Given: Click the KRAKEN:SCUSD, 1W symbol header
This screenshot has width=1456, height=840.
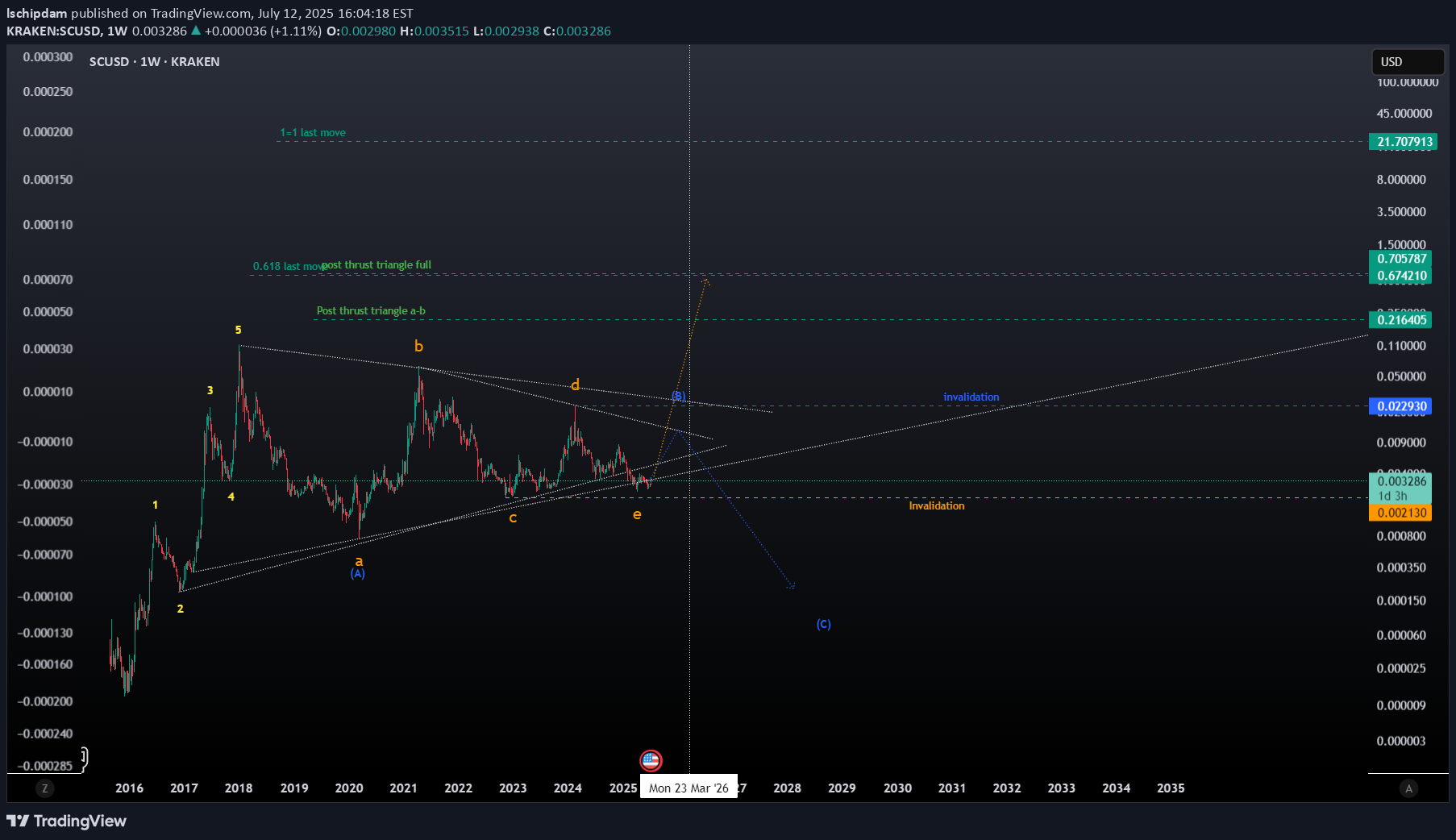Looking at the screenshot, I should [67, 31].
